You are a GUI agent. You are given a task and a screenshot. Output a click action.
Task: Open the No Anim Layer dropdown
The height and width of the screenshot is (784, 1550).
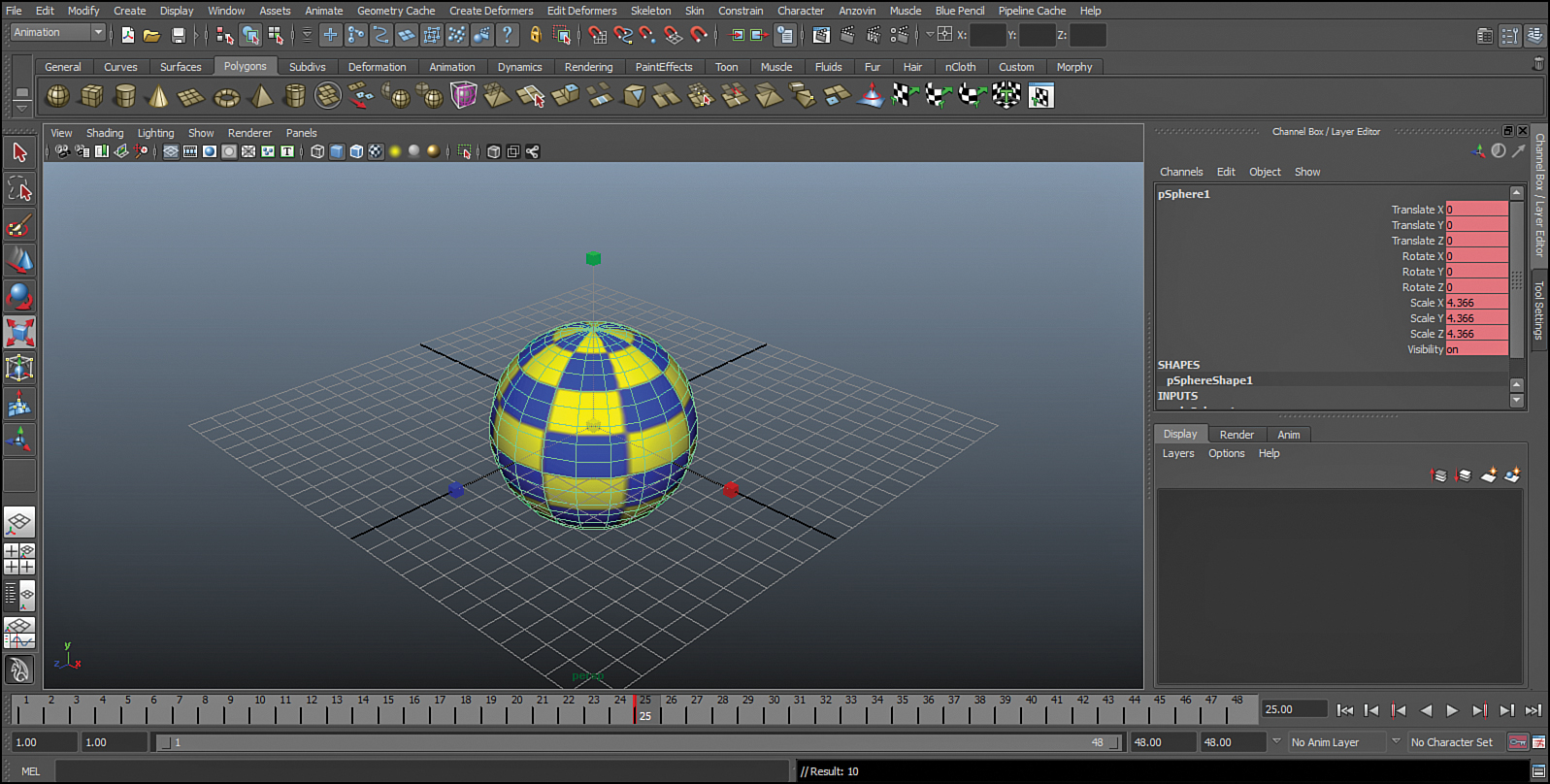coord(1277,741)
